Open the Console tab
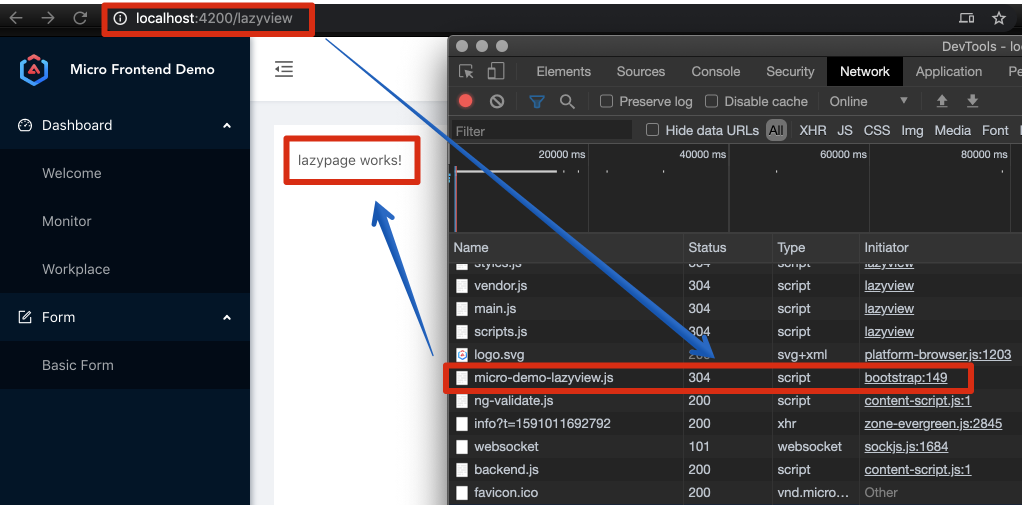The width and height of the screenshot is (1022, 505). 716,72
